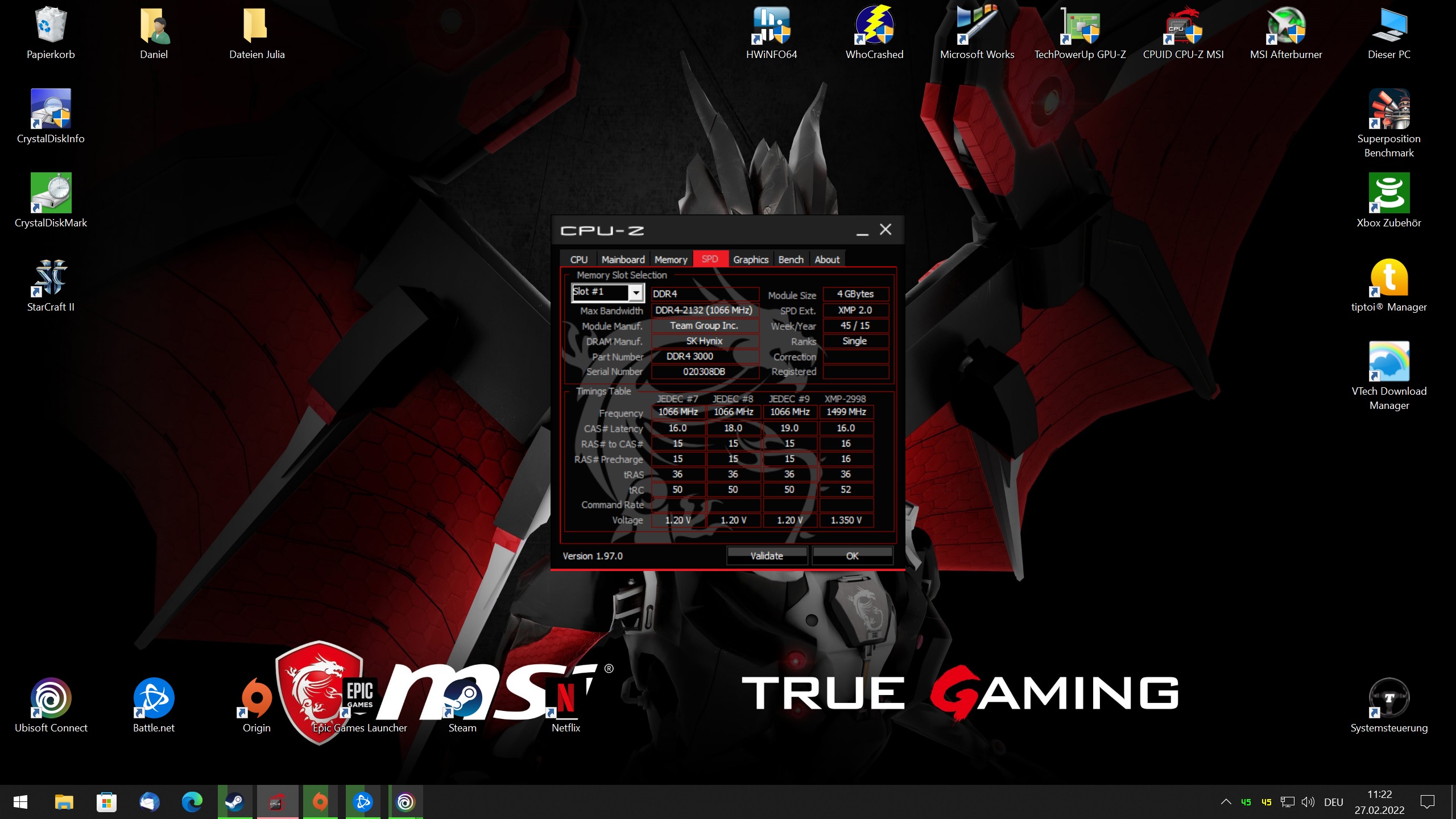Open the Microsoft Edge taskbar icon
The height and width of the screenshot is (819, 1456).
click(x=192, y=803)
